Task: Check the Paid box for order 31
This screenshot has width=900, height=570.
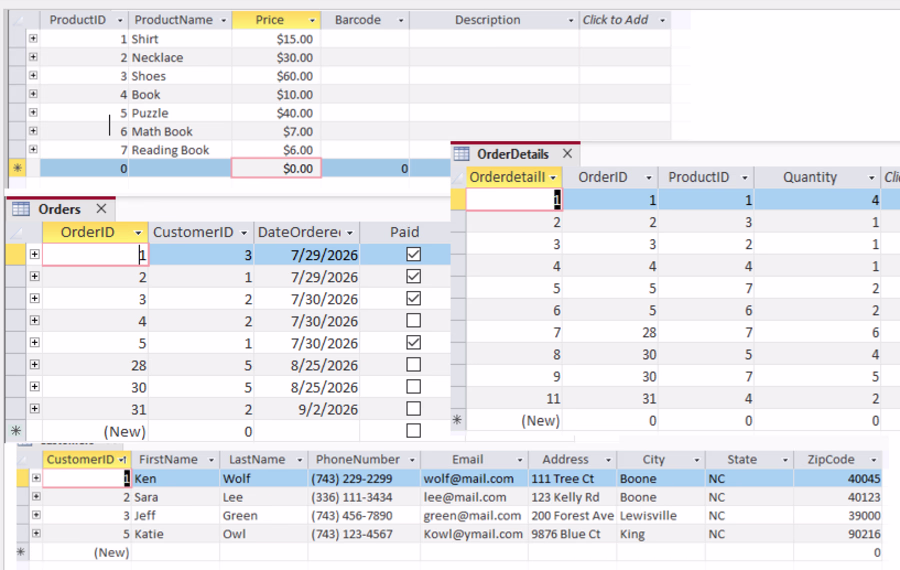Action: [413, 409]
